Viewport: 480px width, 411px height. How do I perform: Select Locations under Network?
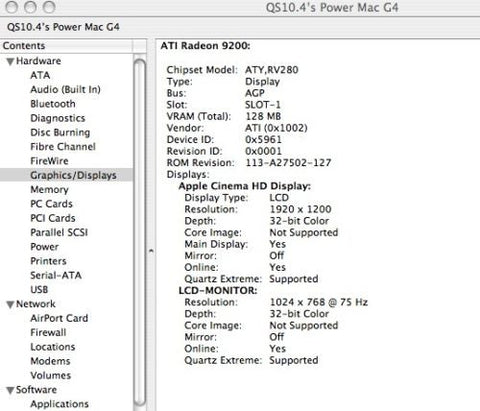coord(53,347)
